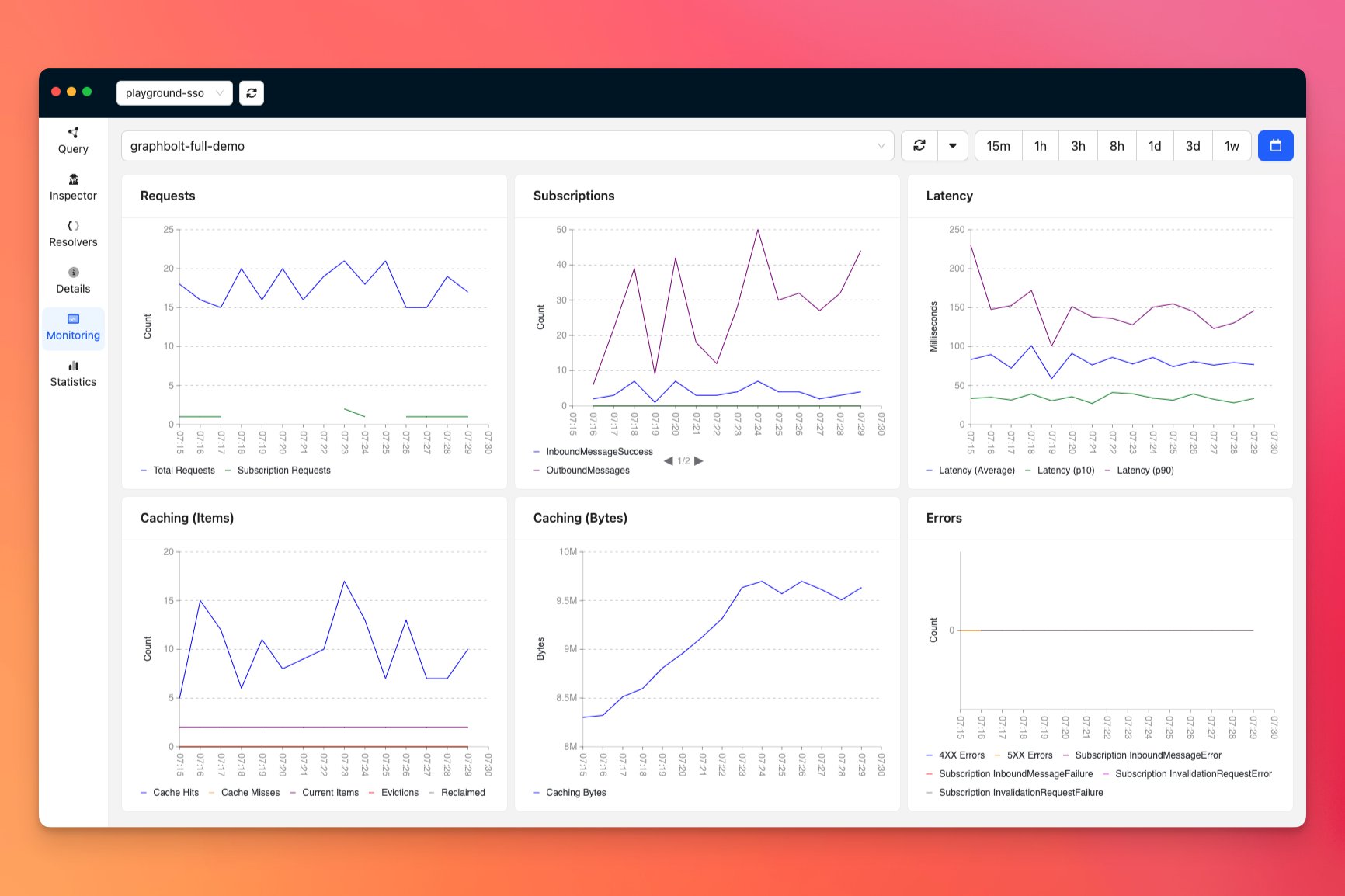Select the 1d time range
This screenshot has width=1345, height=896.
point(1155,146)
